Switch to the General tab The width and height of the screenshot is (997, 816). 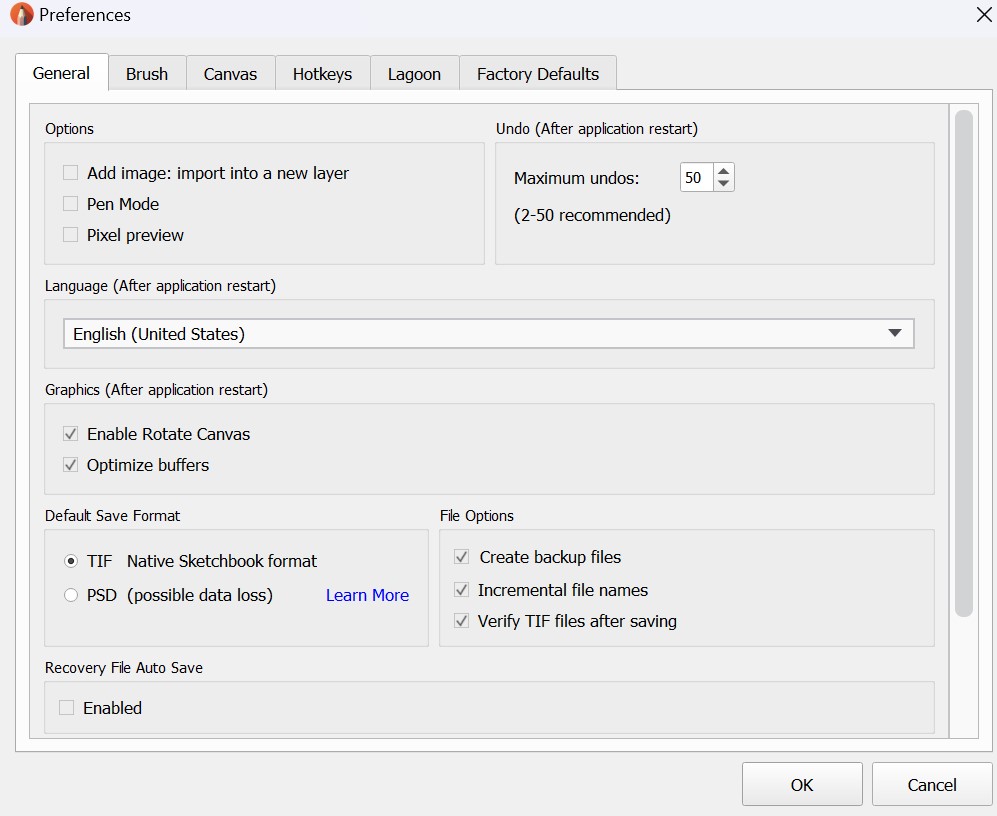62,73
